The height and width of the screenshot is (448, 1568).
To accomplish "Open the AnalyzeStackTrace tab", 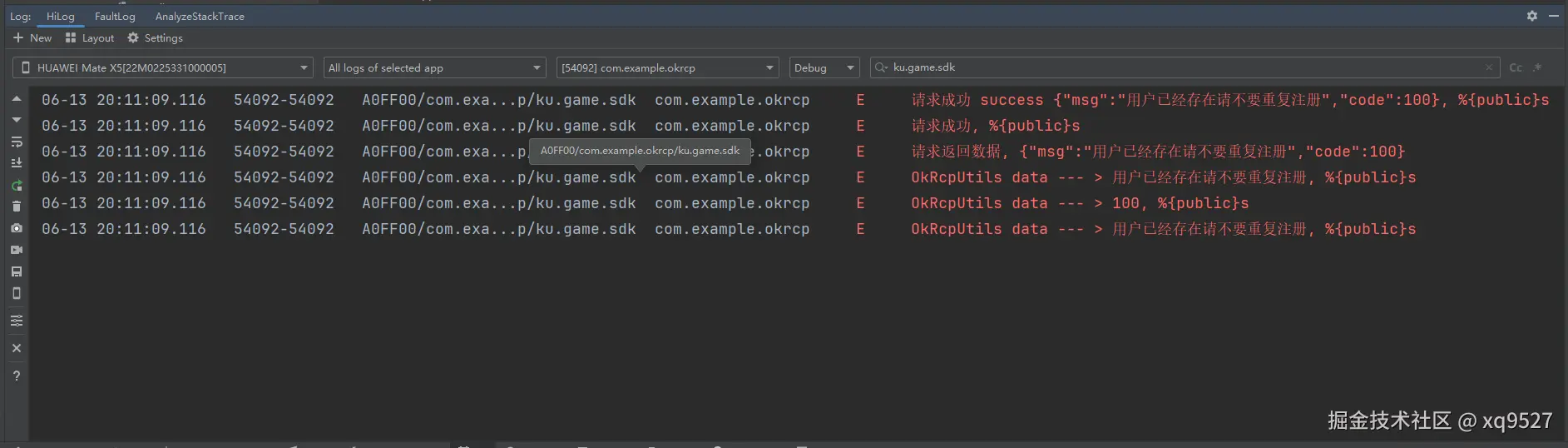I will [x=200, y=16].
